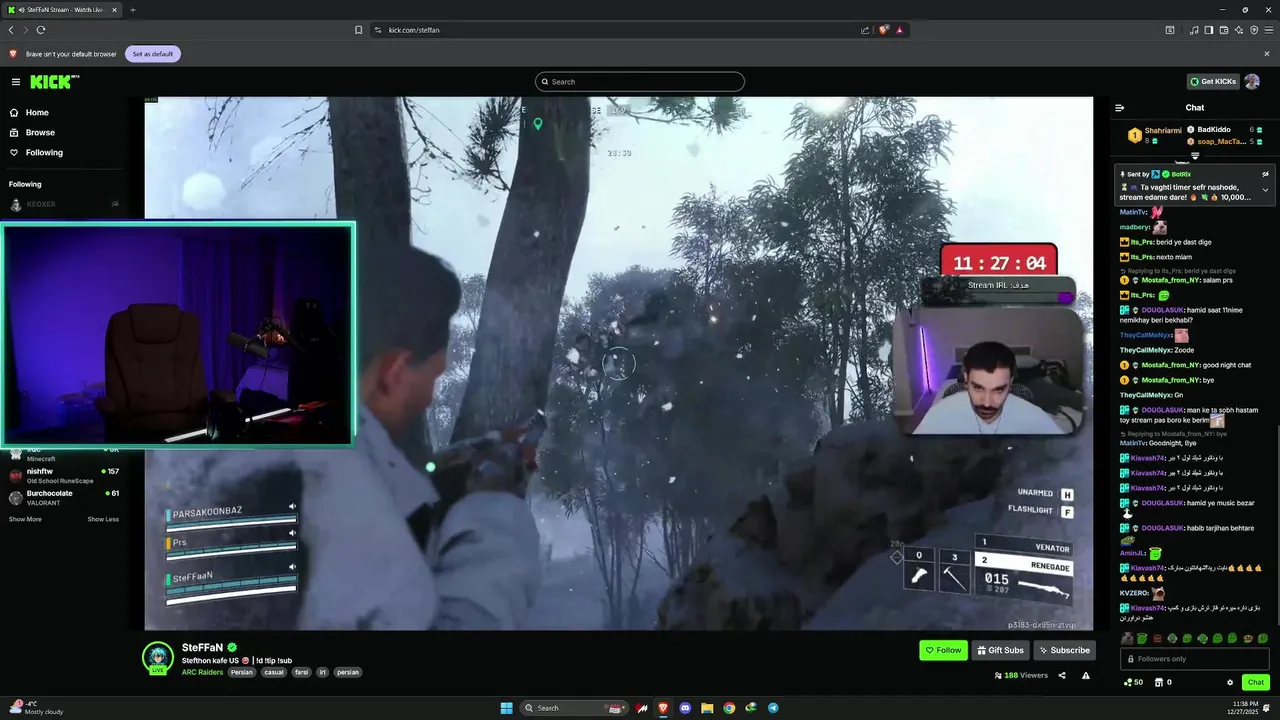
Task: Click Show More in sidebar
Action: pyautogui.click(x=25, y=519)
